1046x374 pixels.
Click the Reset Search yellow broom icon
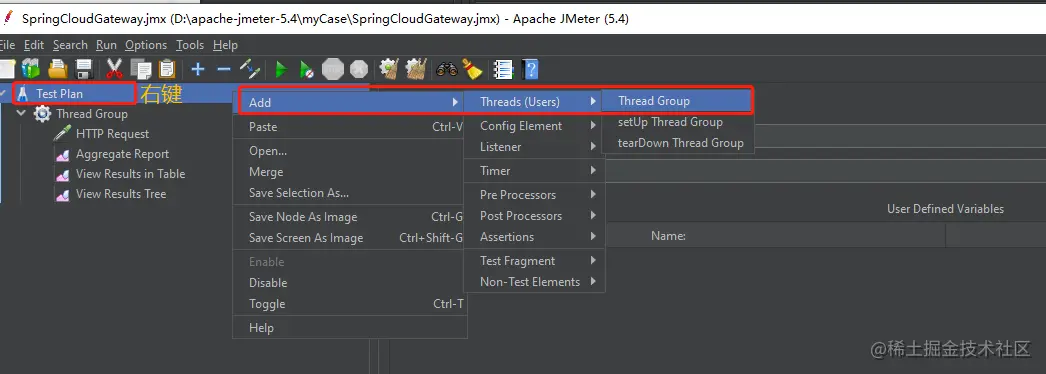point(472,69)
